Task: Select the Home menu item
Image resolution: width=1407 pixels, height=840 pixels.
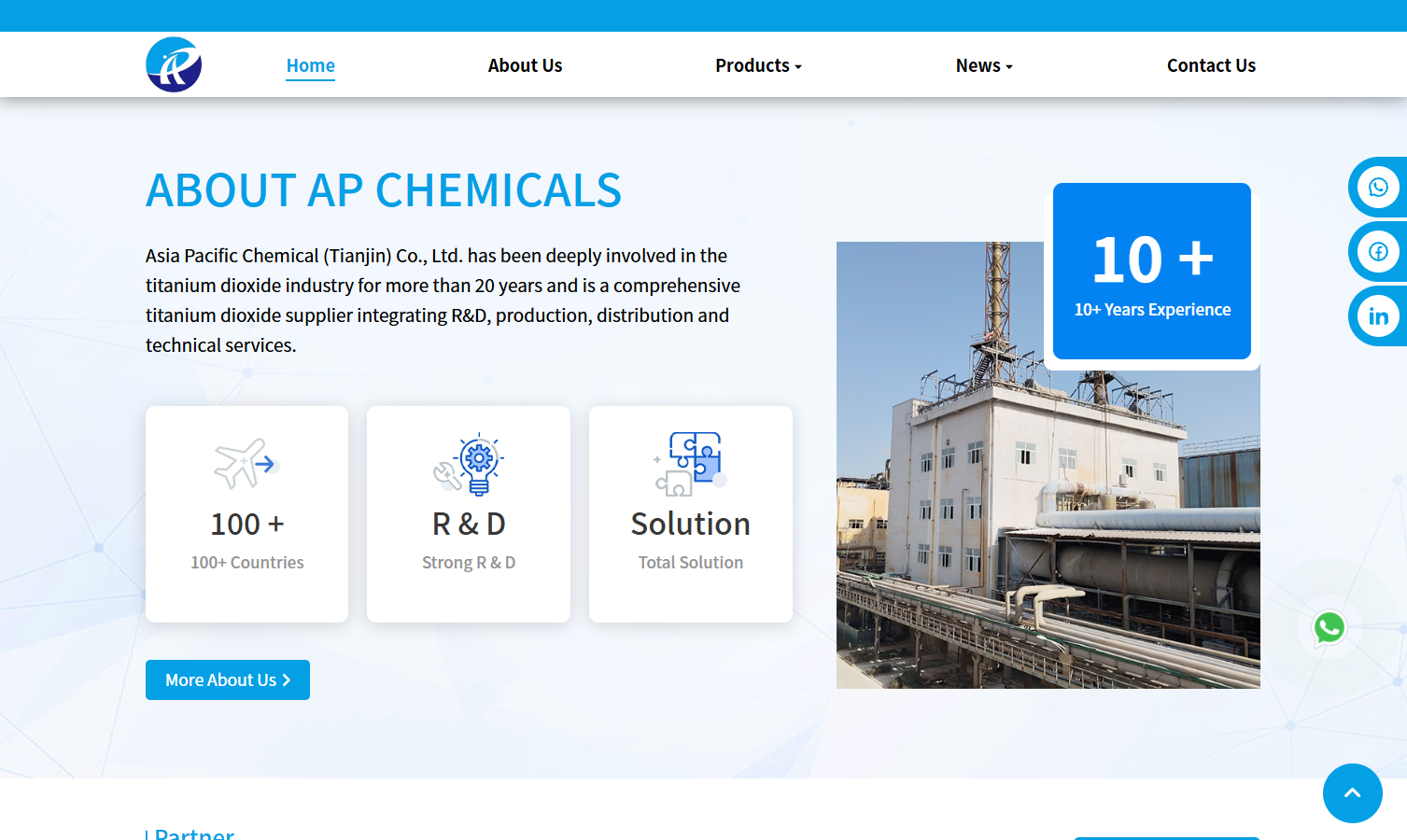Action: [x=310, y=64]
